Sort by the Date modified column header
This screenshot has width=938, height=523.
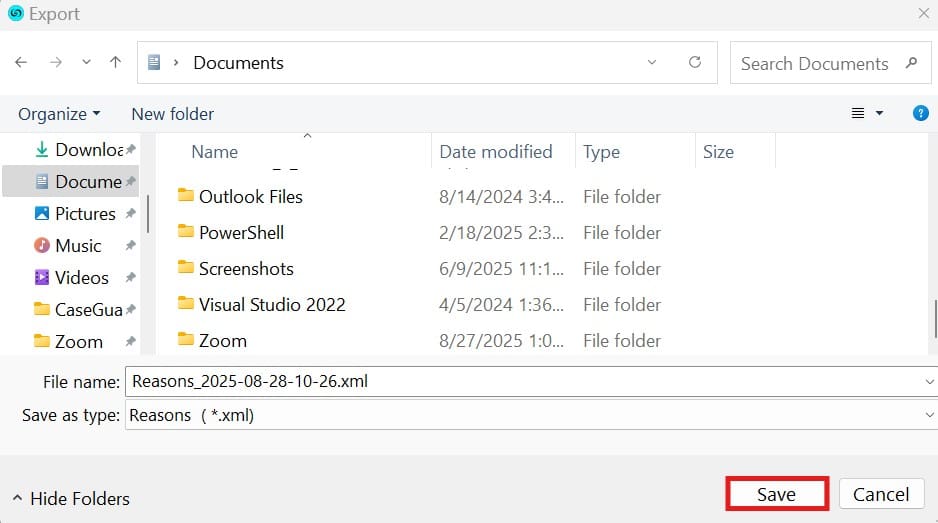coord(495,152)
